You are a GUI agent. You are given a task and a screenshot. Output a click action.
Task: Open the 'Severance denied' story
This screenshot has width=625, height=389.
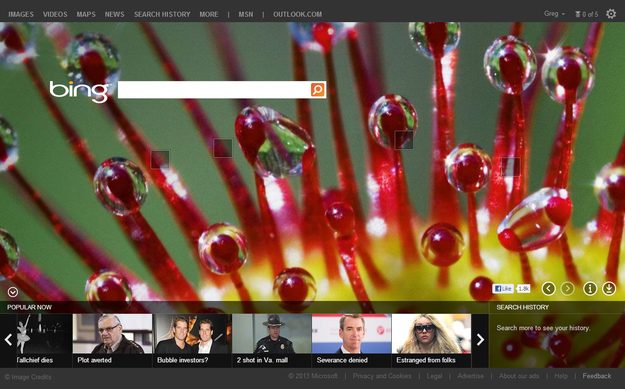click(x=351, y=340)
